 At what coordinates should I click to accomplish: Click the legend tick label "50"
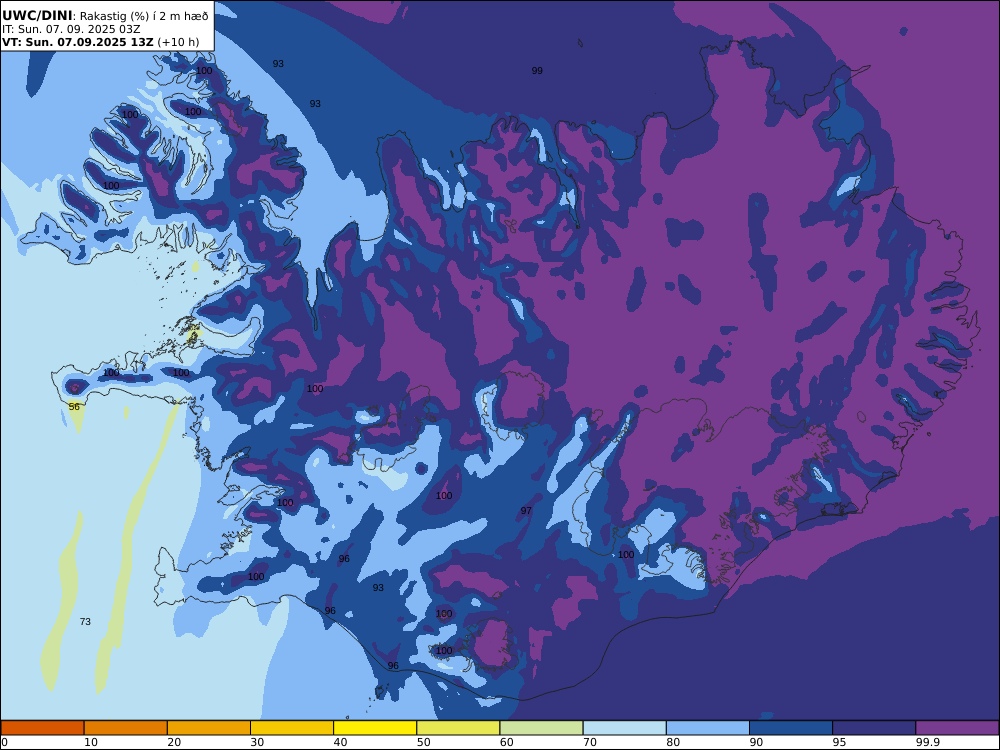tap(423, 742)
